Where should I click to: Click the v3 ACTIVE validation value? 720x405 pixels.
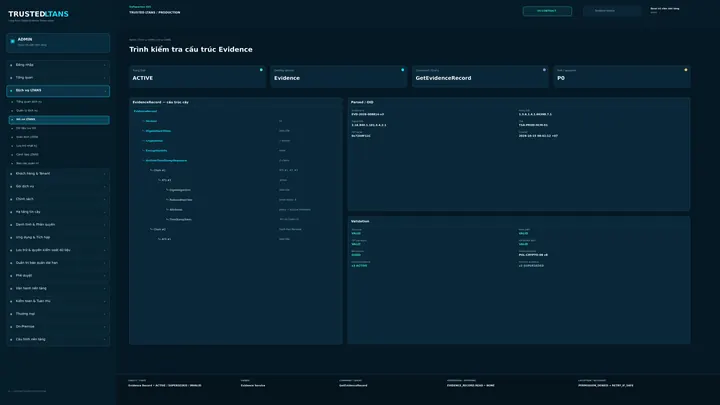pyautogui.click(x=359, y=266)
